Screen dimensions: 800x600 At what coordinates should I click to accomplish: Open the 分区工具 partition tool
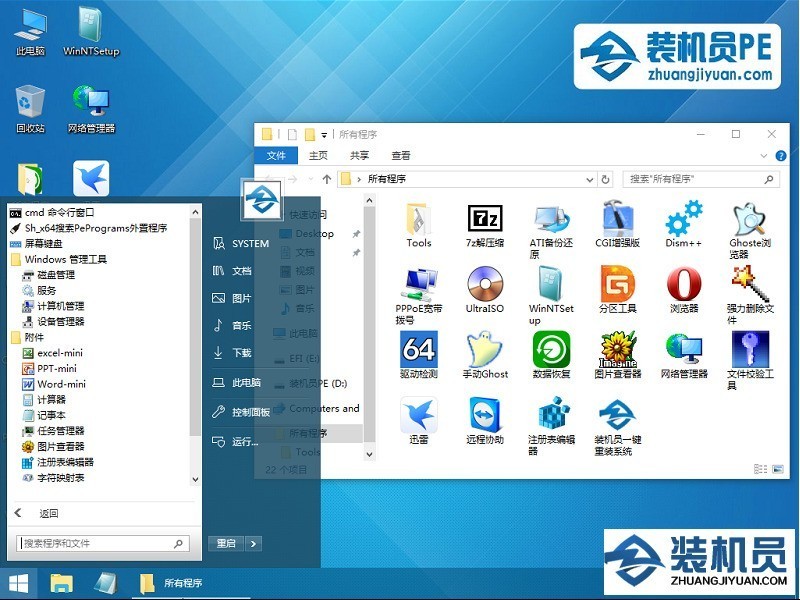[618, 290]
